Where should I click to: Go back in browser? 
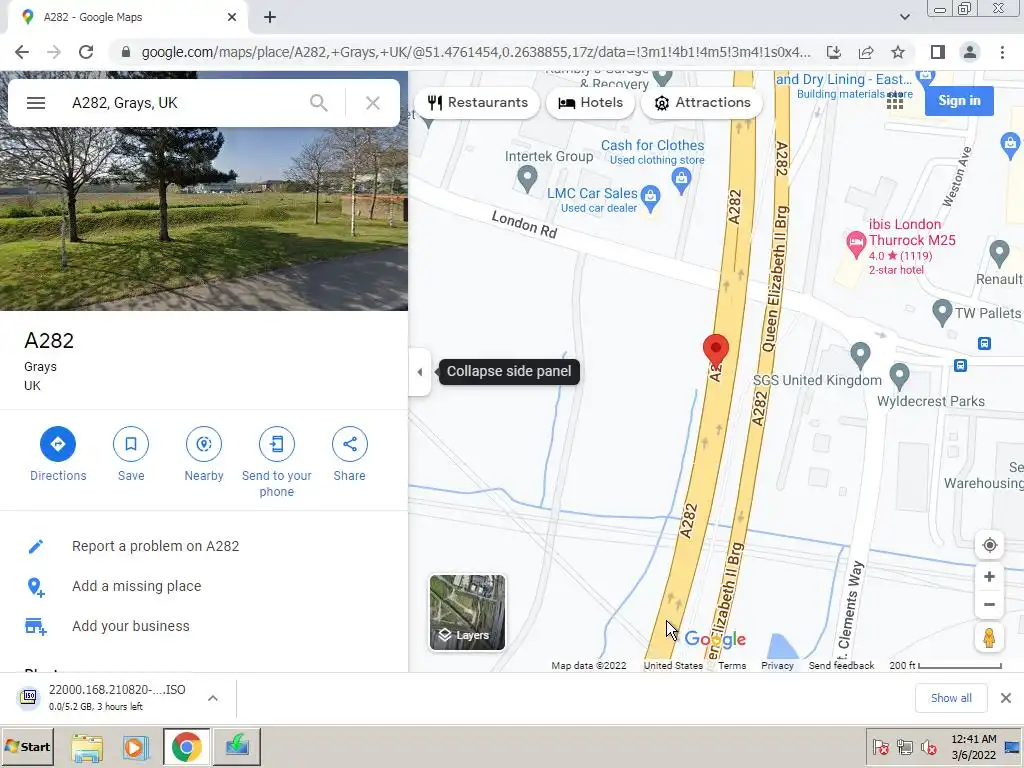[22, 52]
